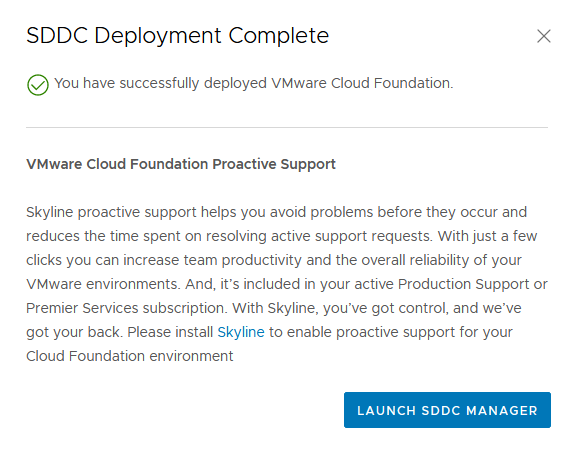The width and height of the screenshot is (574, 451).
Task: Close the SDDC Deployment Complete dialog
Action: coord(544,36)
